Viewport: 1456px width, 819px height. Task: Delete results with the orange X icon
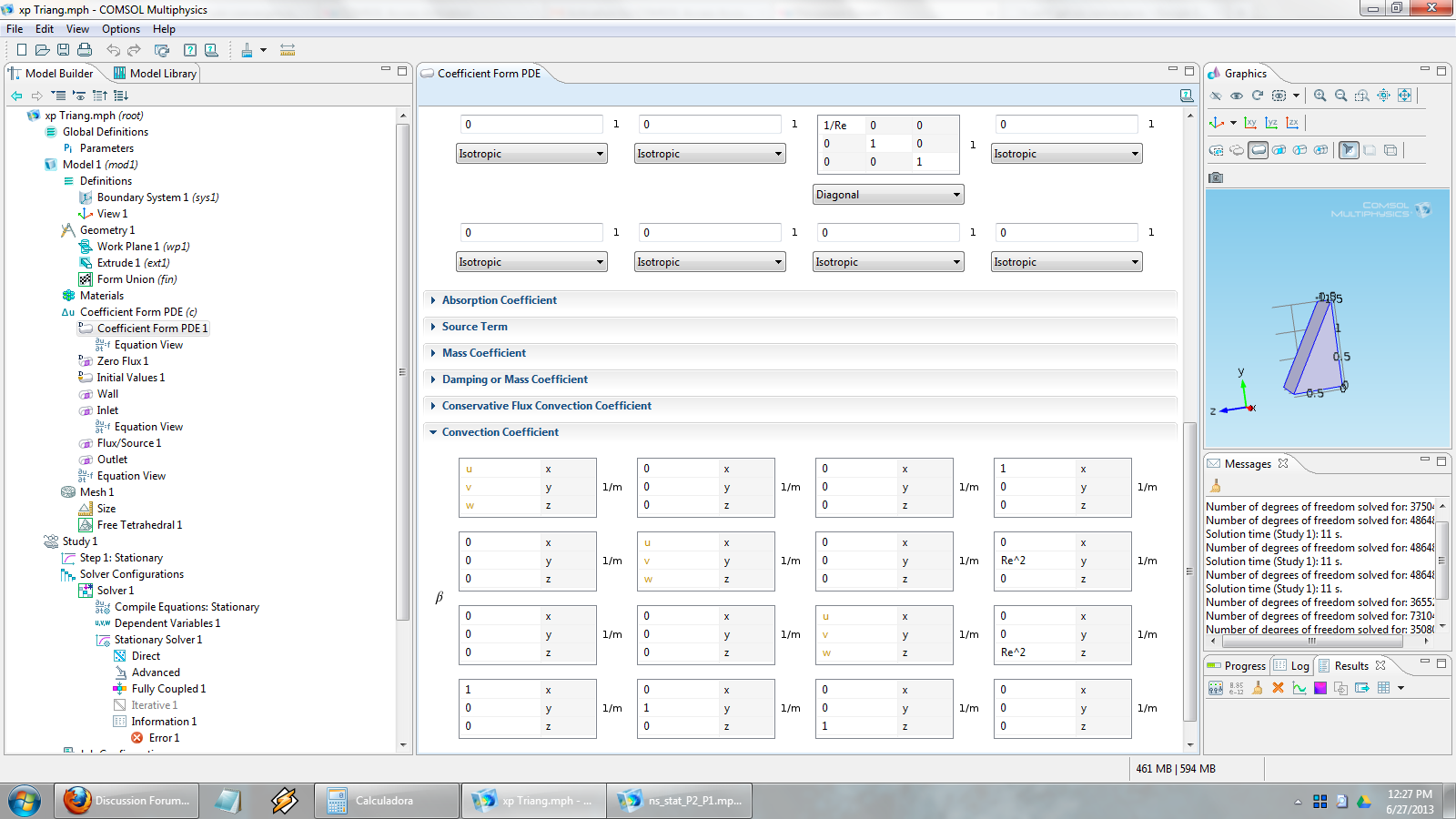pyautogui.click(x=1278, y=688)
